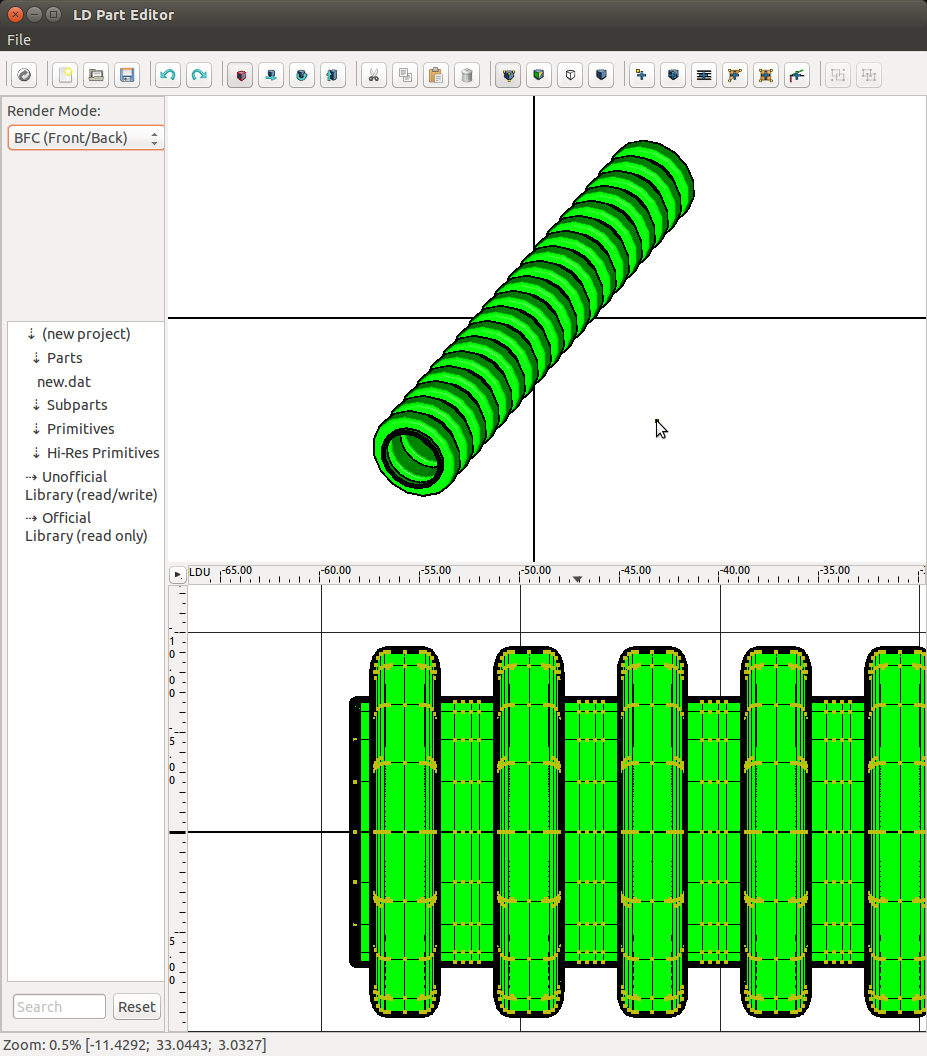
Task: Create a new file
Action: click(65, 74)
